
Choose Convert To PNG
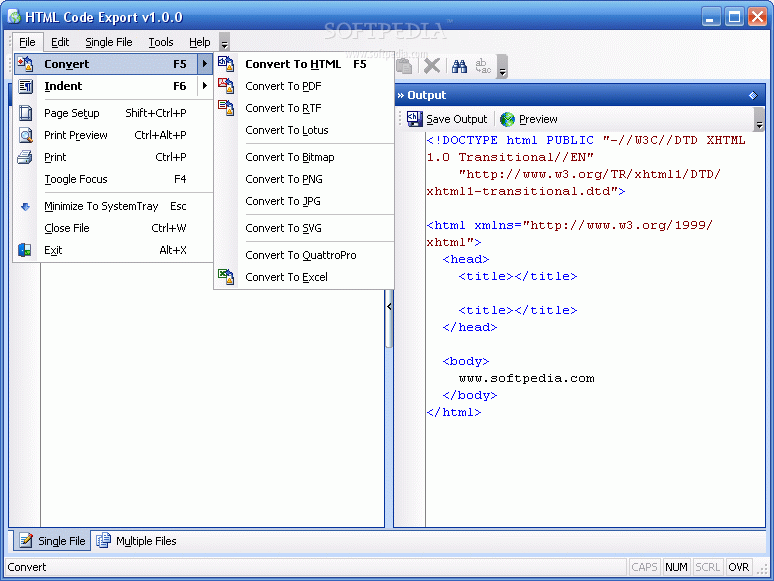pos(304,179)
